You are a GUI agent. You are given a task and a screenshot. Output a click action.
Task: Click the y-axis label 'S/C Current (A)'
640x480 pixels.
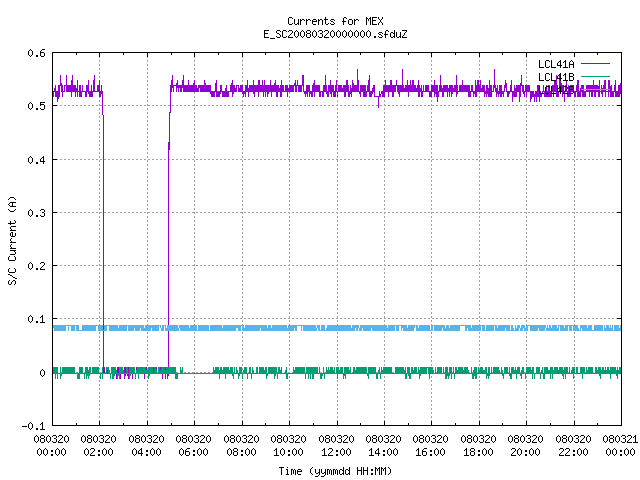tap(12, 240)
